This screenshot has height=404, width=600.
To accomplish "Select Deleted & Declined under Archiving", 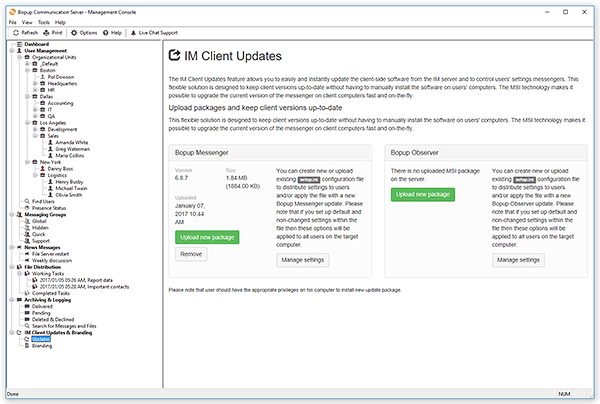I will click(x=53, y=319).
